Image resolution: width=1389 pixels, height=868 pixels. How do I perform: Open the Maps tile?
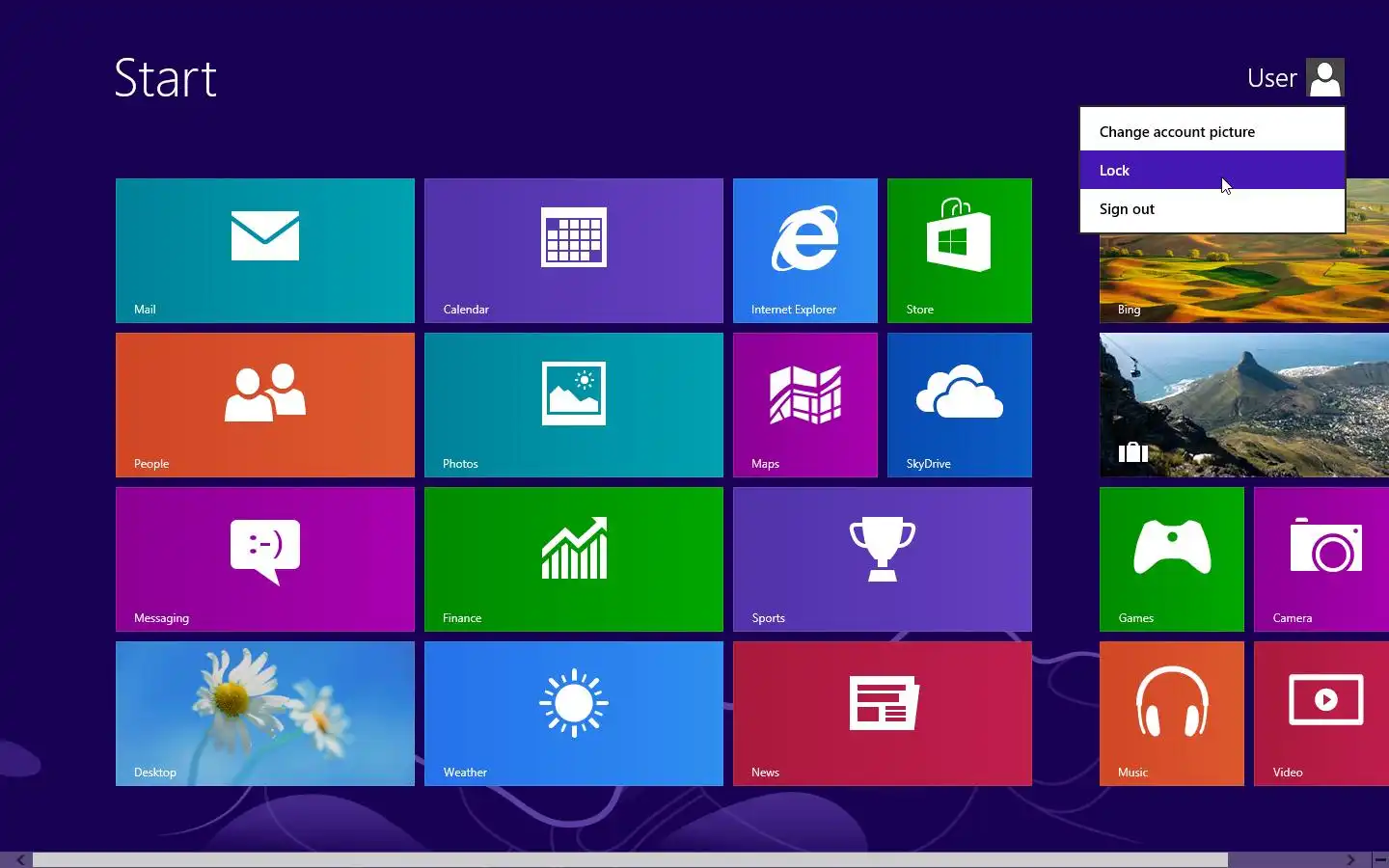(805, 405)
